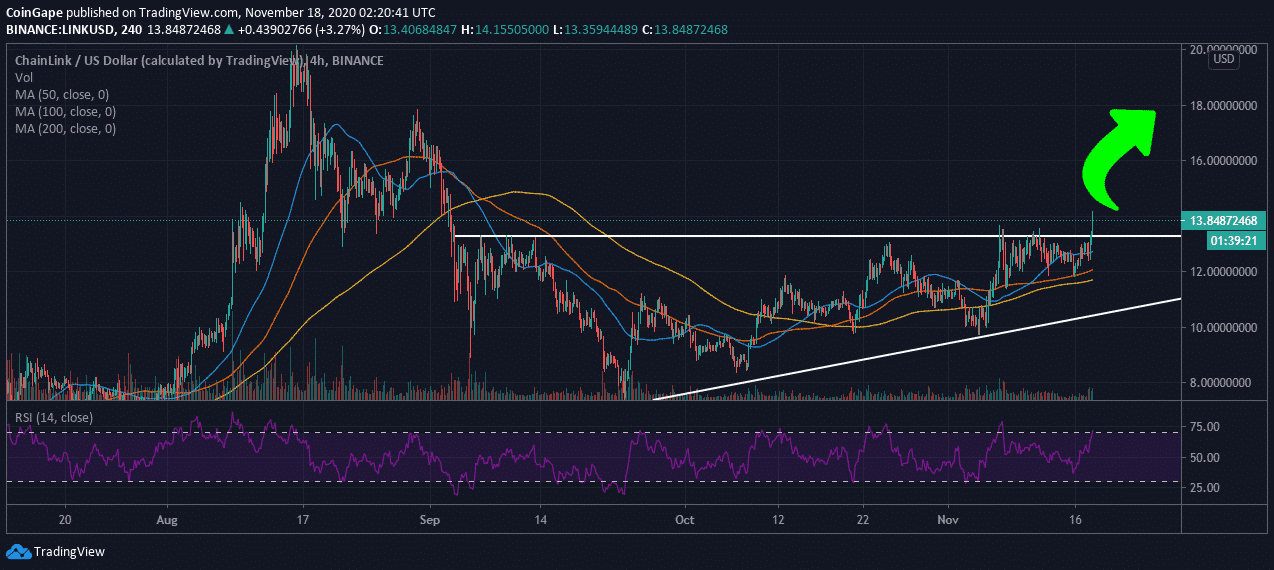The height and width of the screenshot is (570, 1274).
Task: Click the USD currency label on price axis
Action: coord(1223,59)
